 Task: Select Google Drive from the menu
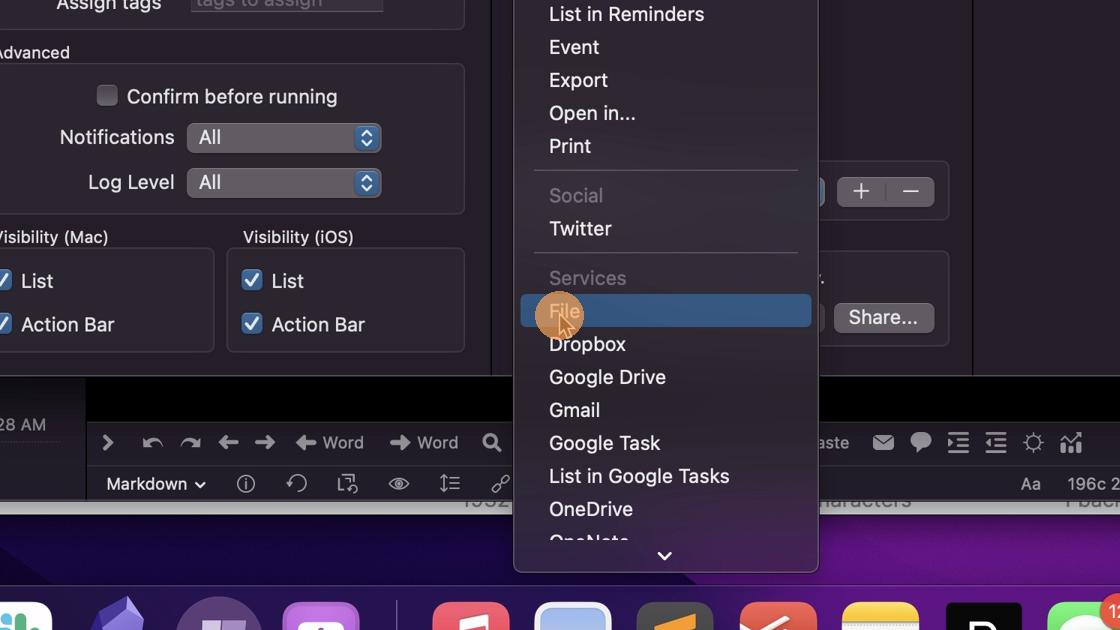click(x=666, y=377)
